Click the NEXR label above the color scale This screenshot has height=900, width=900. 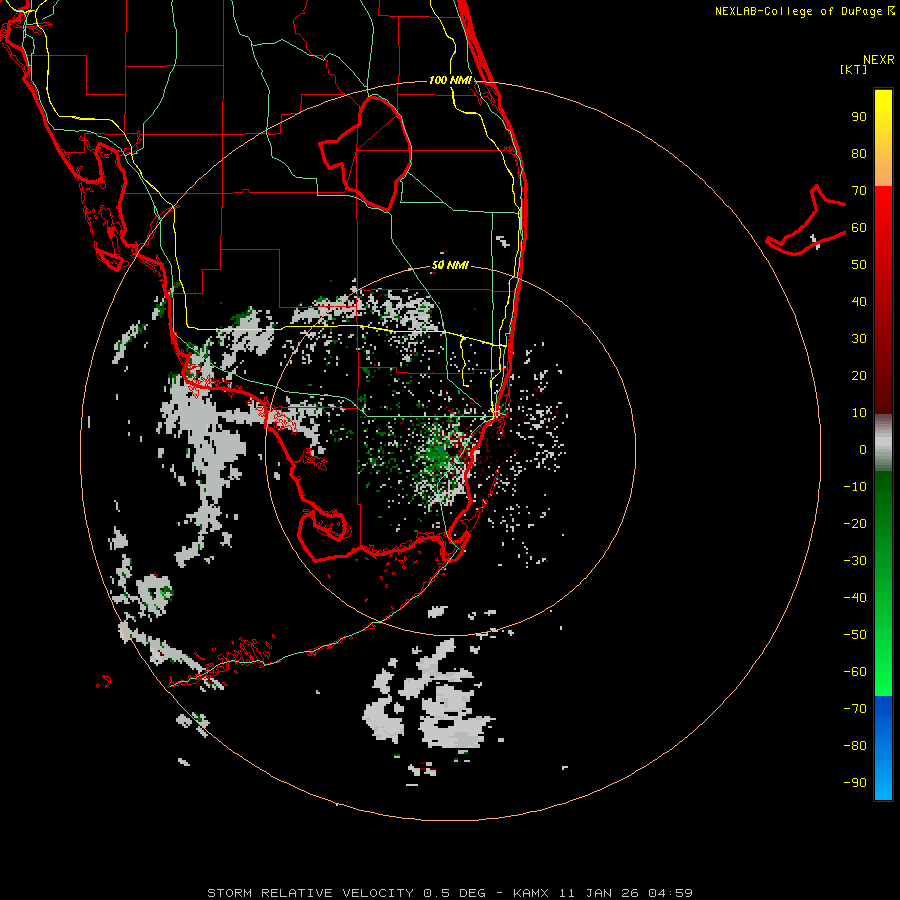click(878, 60)
